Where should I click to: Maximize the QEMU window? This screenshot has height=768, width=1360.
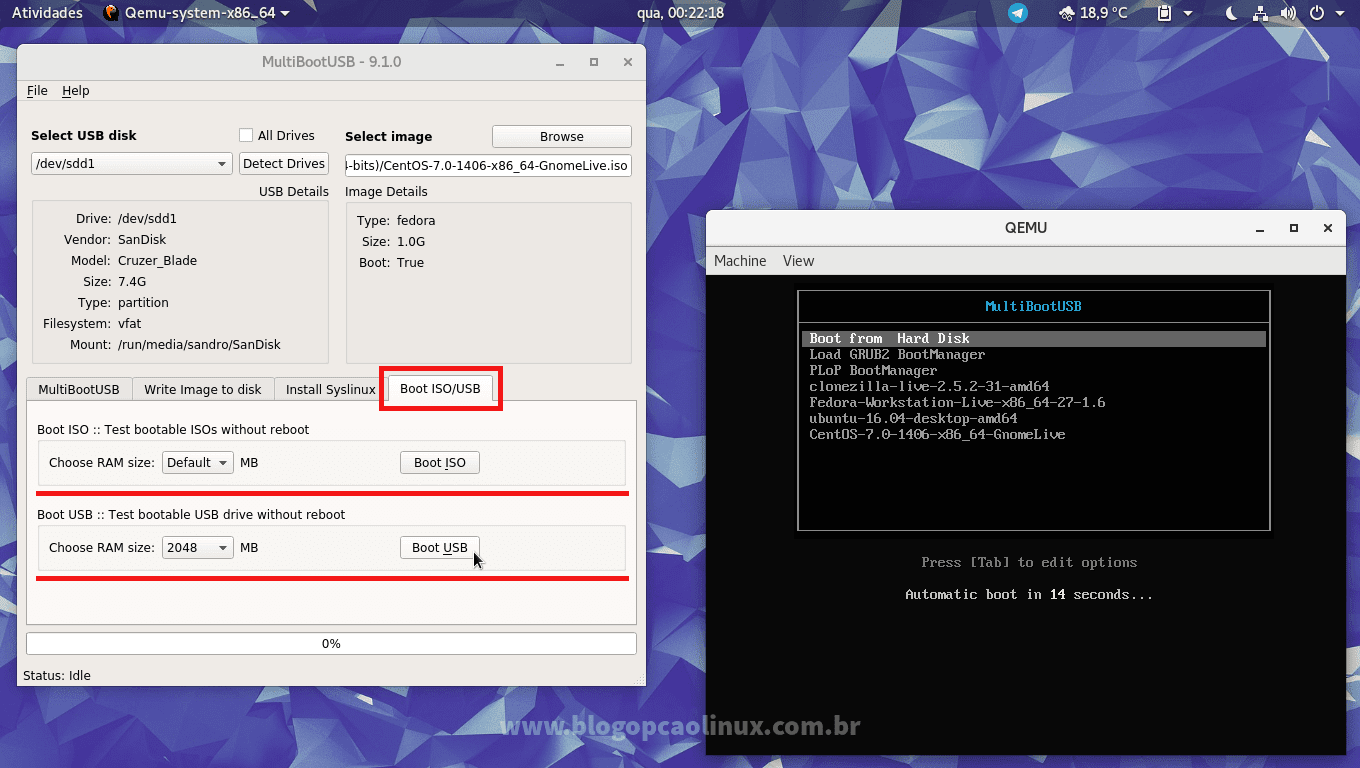pos(1294,228)
